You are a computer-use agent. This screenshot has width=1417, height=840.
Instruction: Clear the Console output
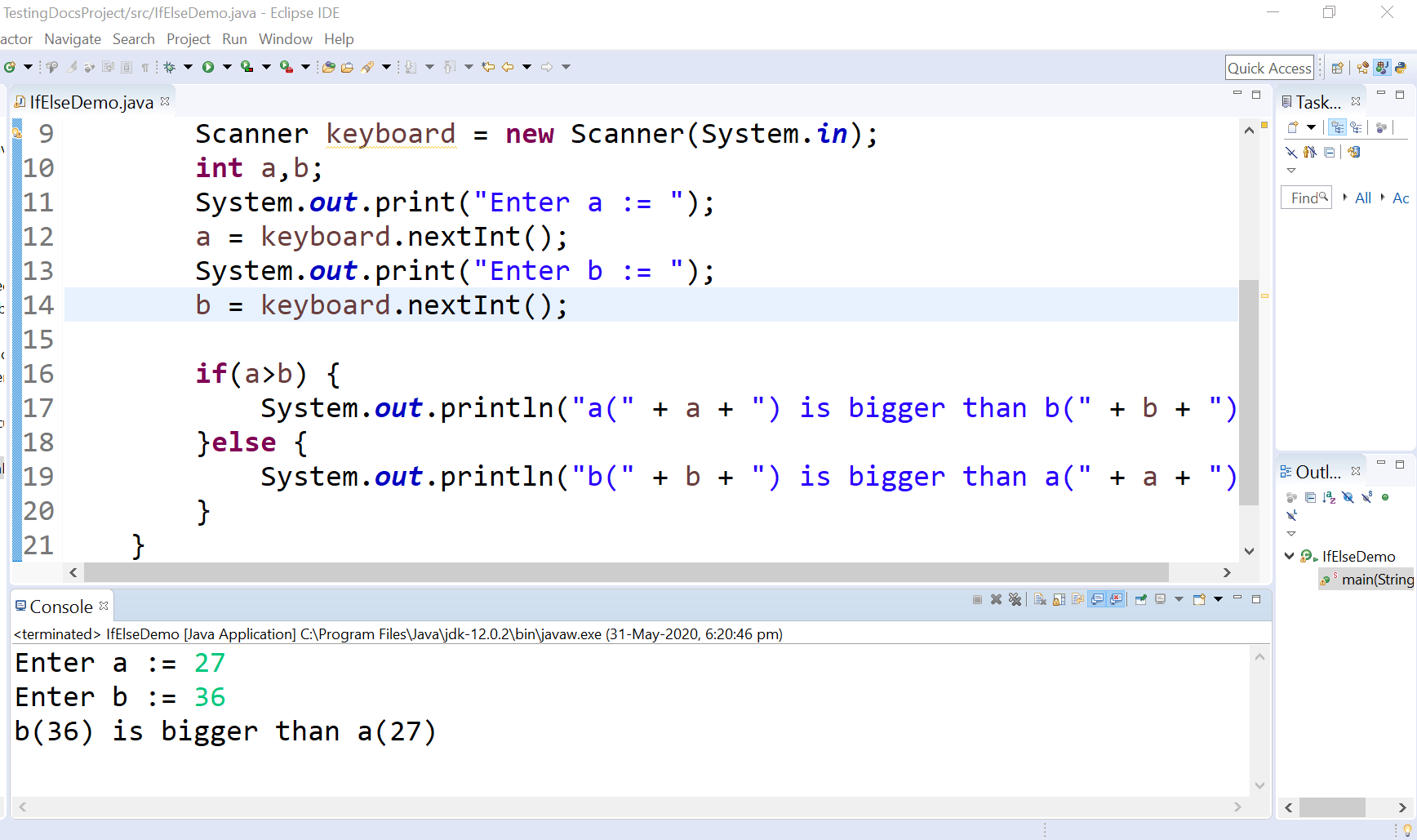[x=1040, y=599]
